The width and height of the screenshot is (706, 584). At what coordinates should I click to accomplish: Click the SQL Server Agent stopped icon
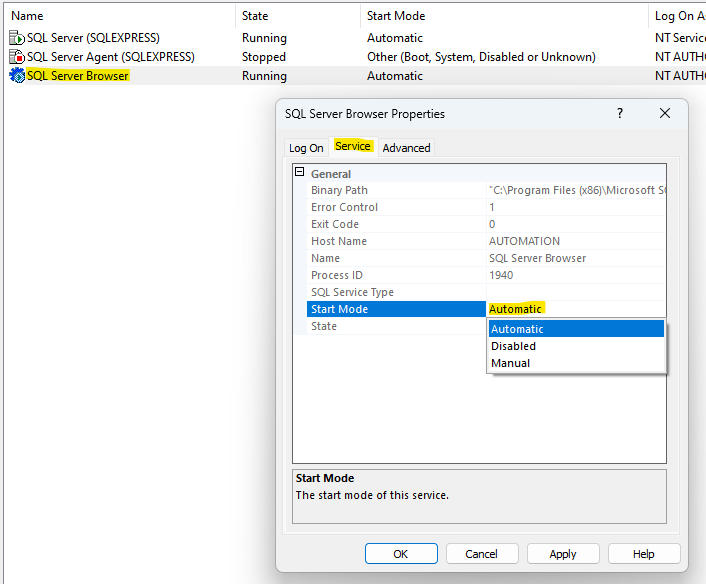coord(17,57)
